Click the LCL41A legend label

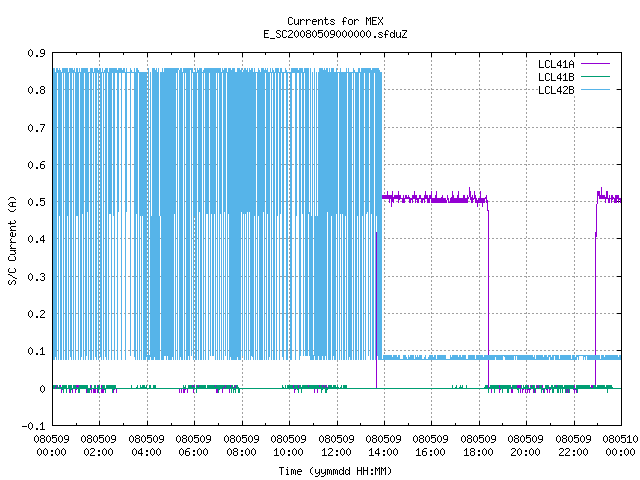(x=556, y=64)
